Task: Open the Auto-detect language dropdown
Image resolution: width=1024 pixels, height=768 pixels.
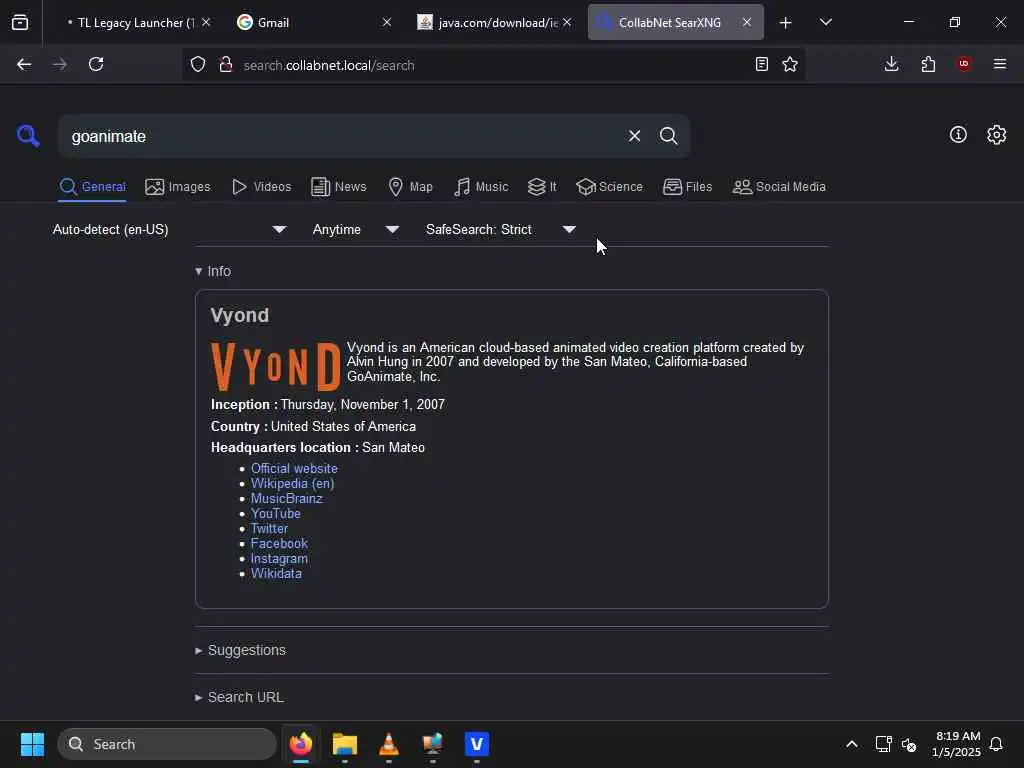Action: pyautogui.click(x=169, y=229)
